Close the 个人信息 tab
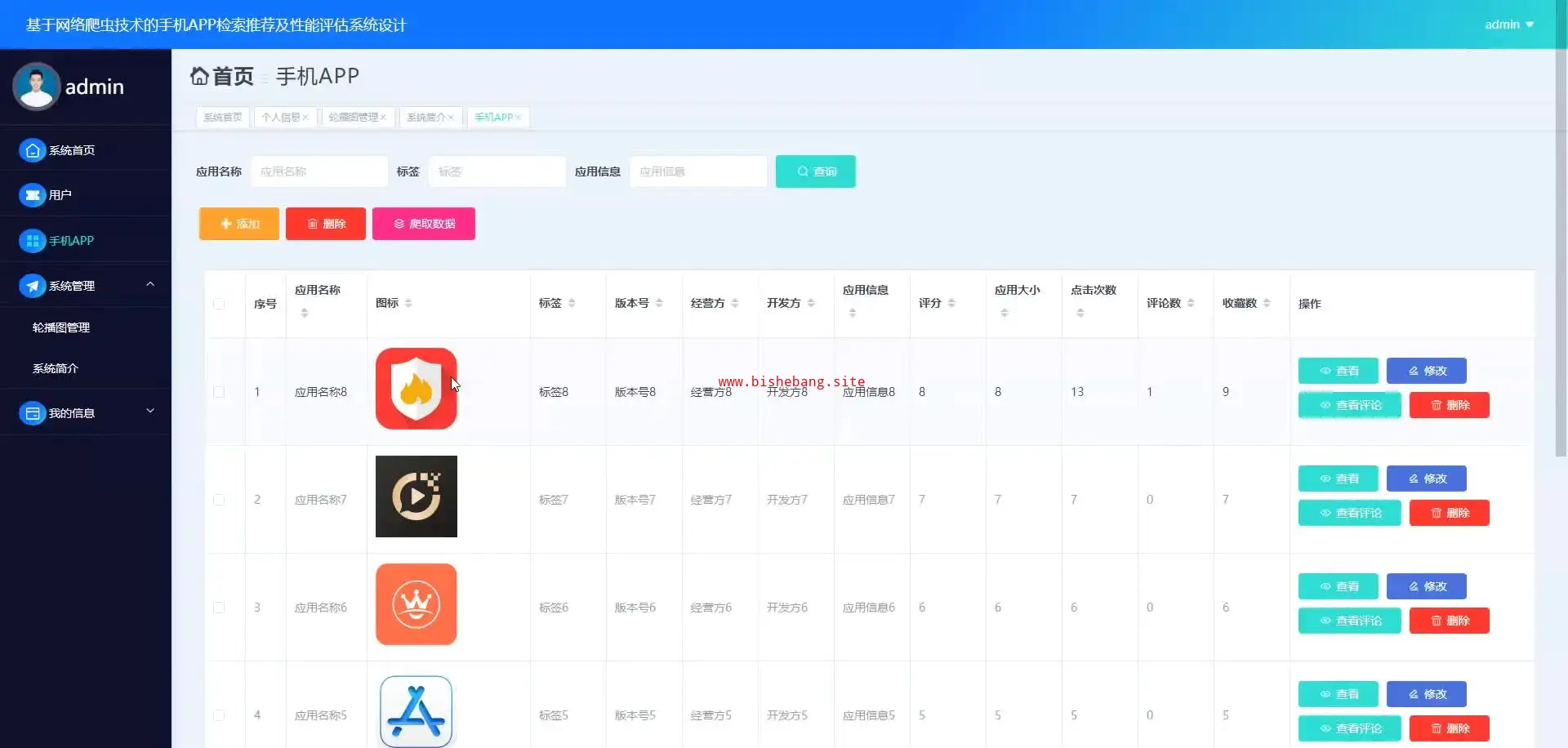The width and height of the screenshot is (1568, 748). [x=305, y=118]
